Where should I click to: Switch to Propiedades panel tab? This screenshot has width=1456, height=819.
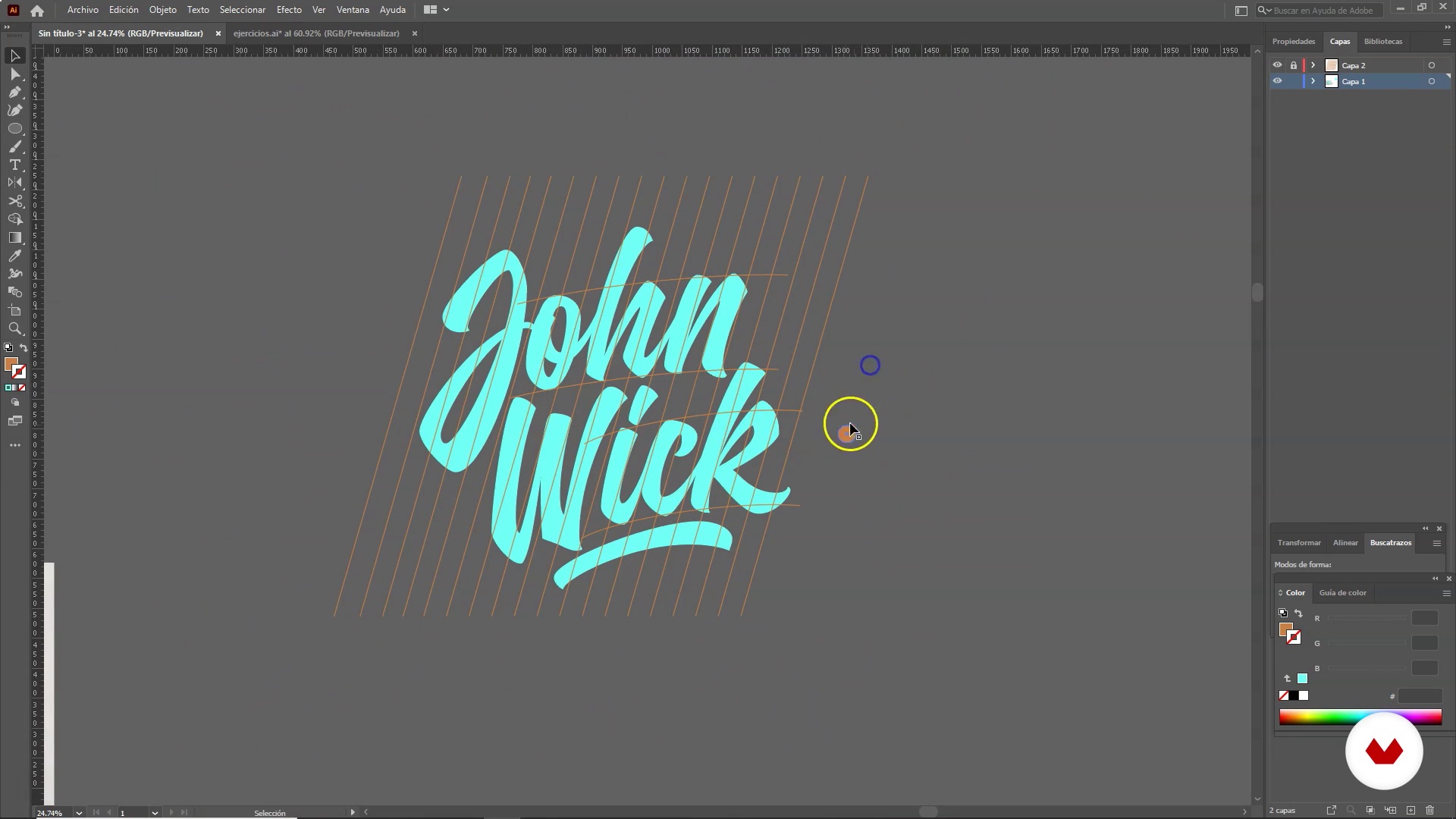click(1294, 42)
